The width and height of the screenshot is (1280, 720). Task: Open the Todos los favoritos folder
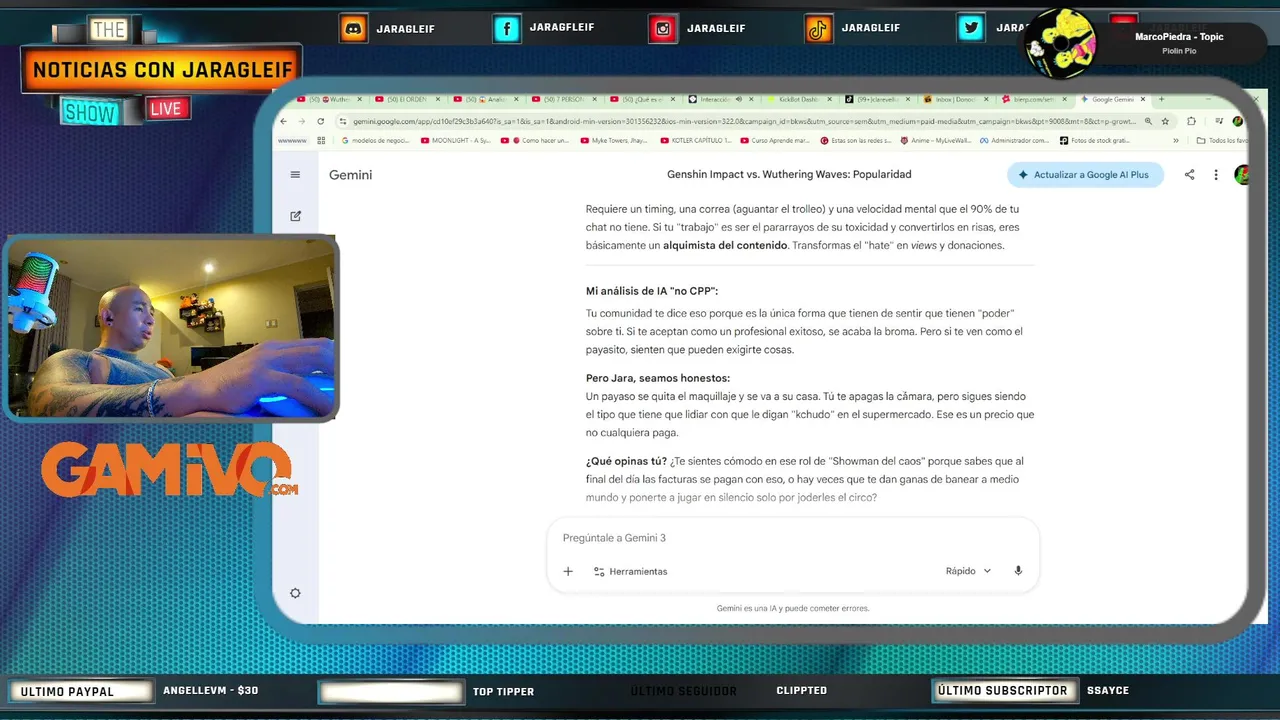click(1223, 141)
